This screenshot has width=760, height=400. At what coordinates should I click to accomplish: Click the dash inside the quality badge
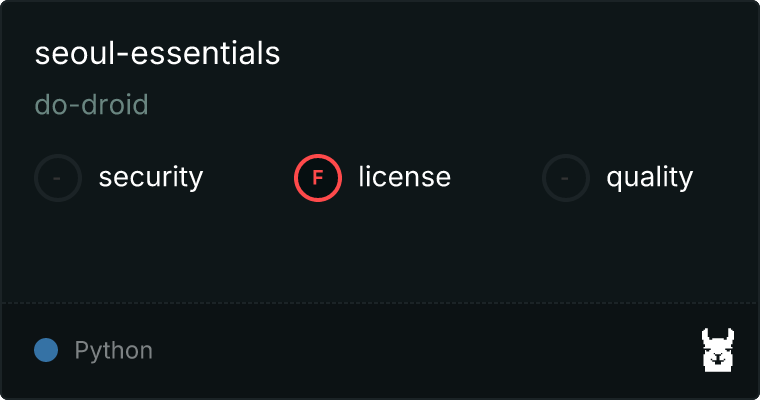click(x=566, y=178)
